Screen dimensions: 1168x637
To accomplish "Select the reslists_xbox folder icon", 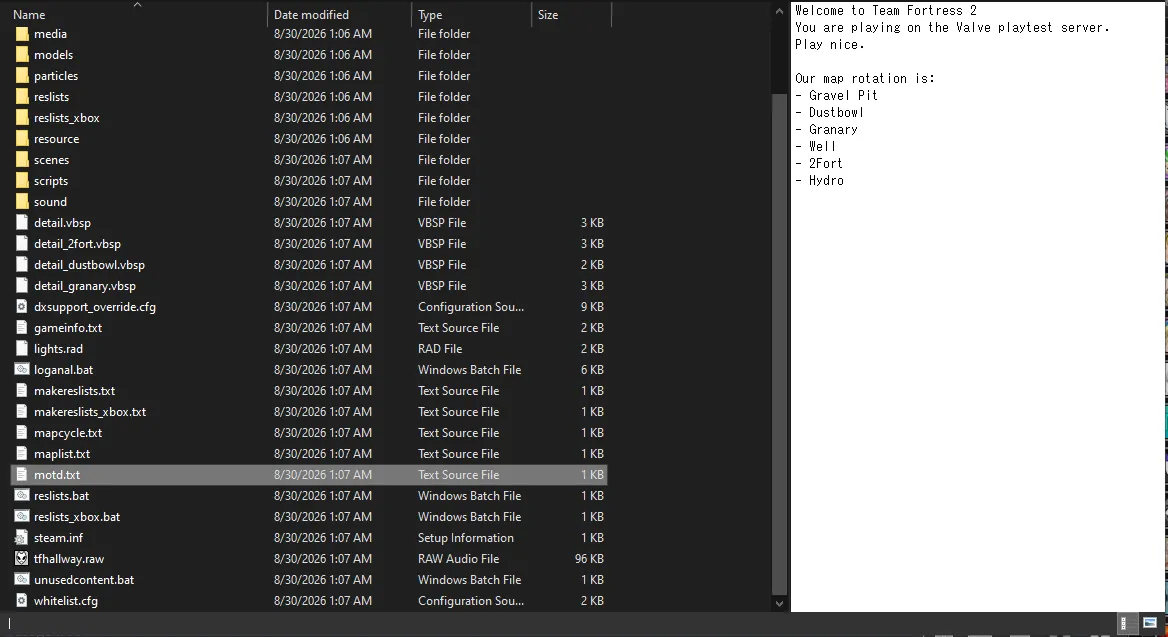I will click(22, 118).
